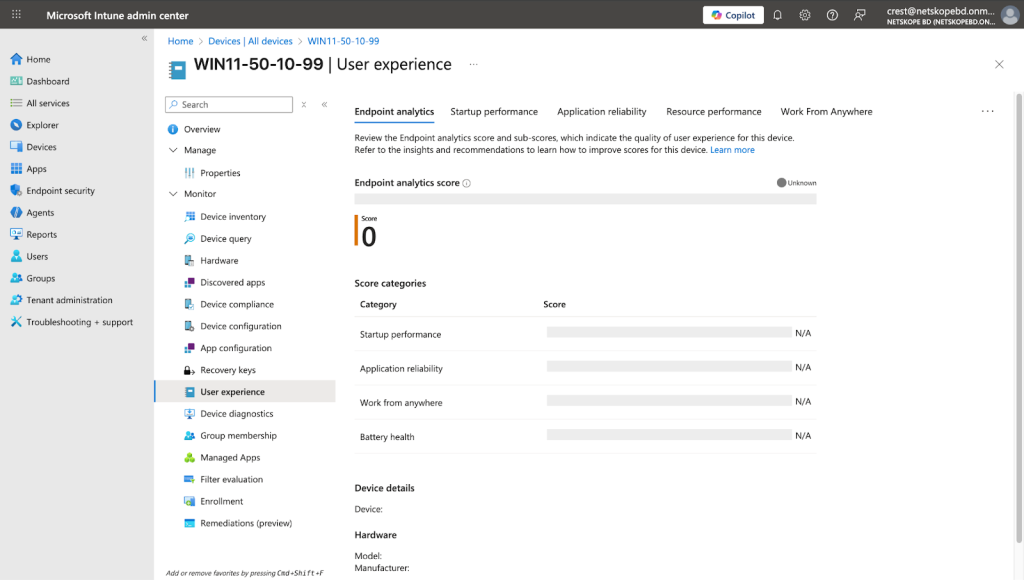Open App configuration
The width and height of the screenshot is (1024, 580).
point(236,348)
